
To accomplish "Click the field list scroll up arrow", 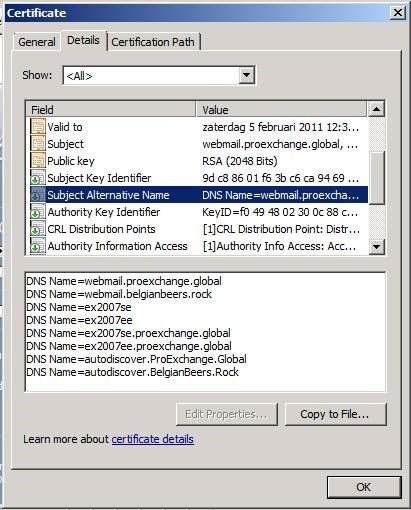I will click(376, 109).
